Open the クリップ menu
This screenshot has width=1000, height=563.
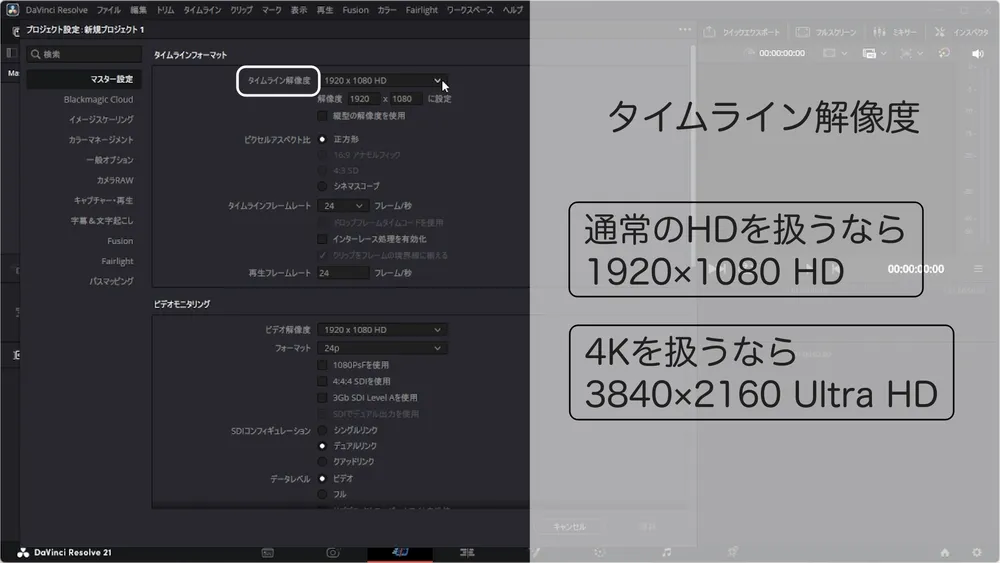tap(242, 10)
